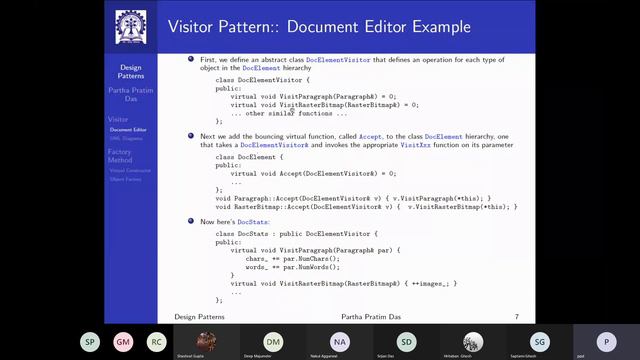
Task: Click the third bullet 'Now here's DocStats'
Action: coord(235,222)
